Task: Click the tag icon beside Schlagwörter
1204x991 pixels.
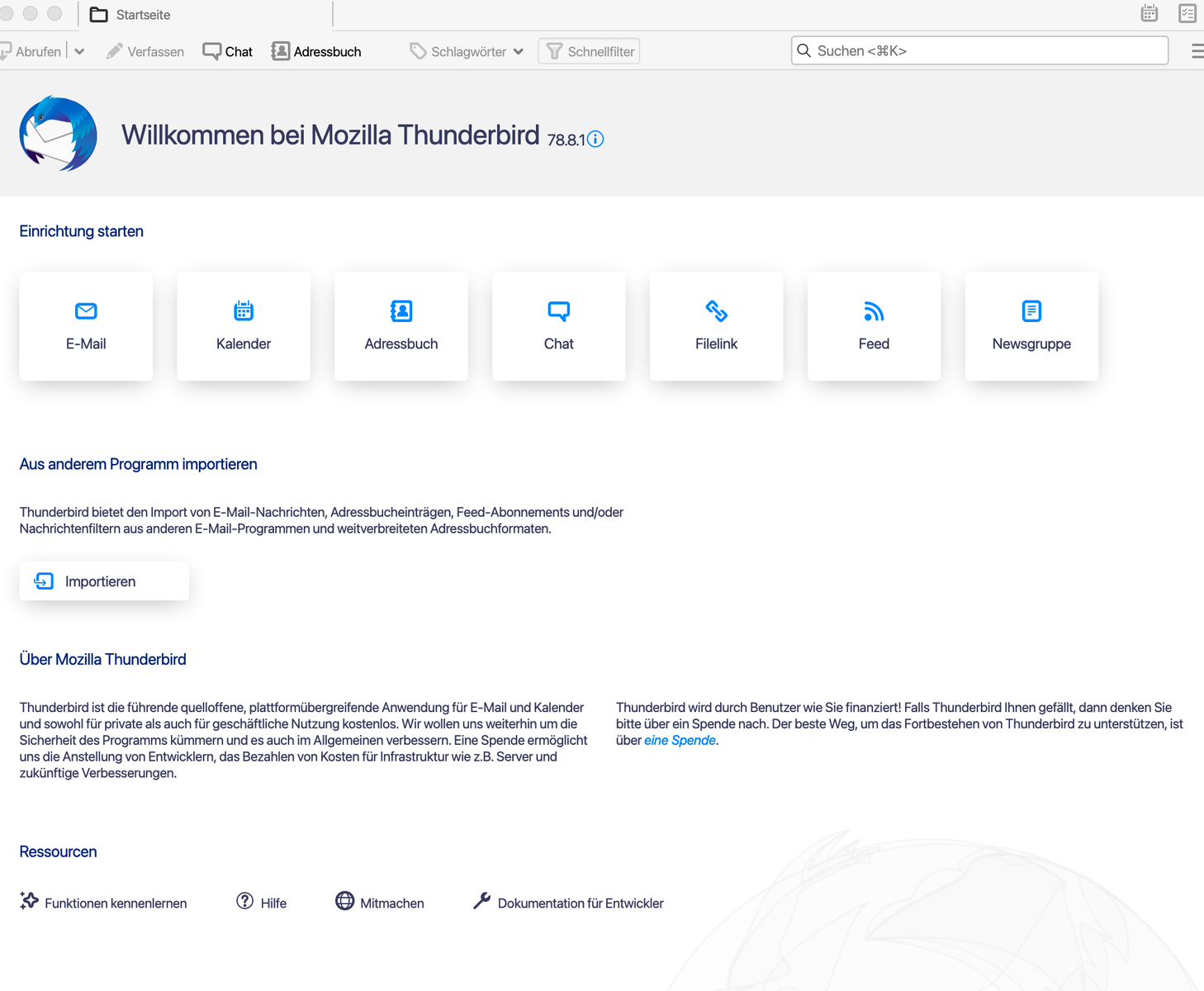Action: (x=418, y=51)
